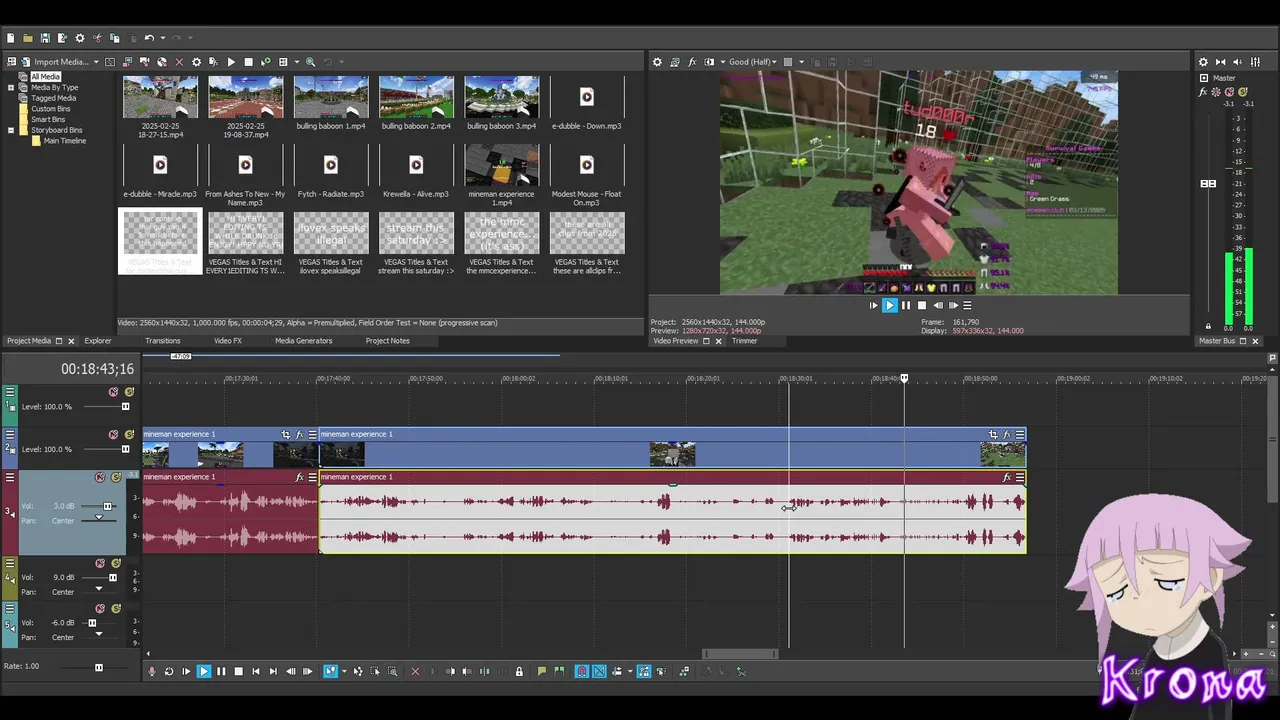The height and width of the screenshot is (720, 1280).
Task: Switch to the Trimmer tab
Action: click(744, 341)
